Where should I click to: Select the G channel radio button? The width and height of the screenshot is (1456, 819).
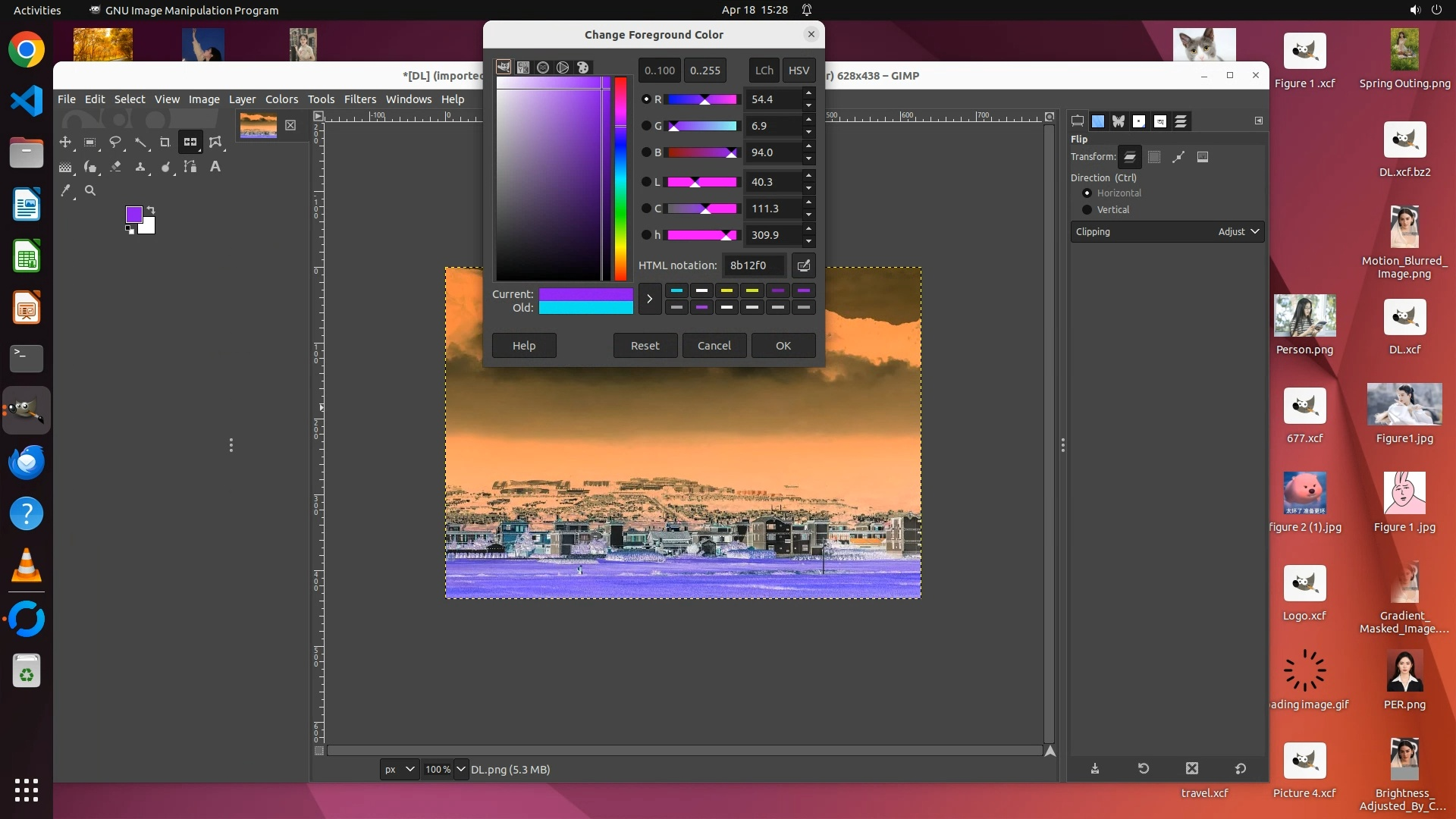point(646,126)
